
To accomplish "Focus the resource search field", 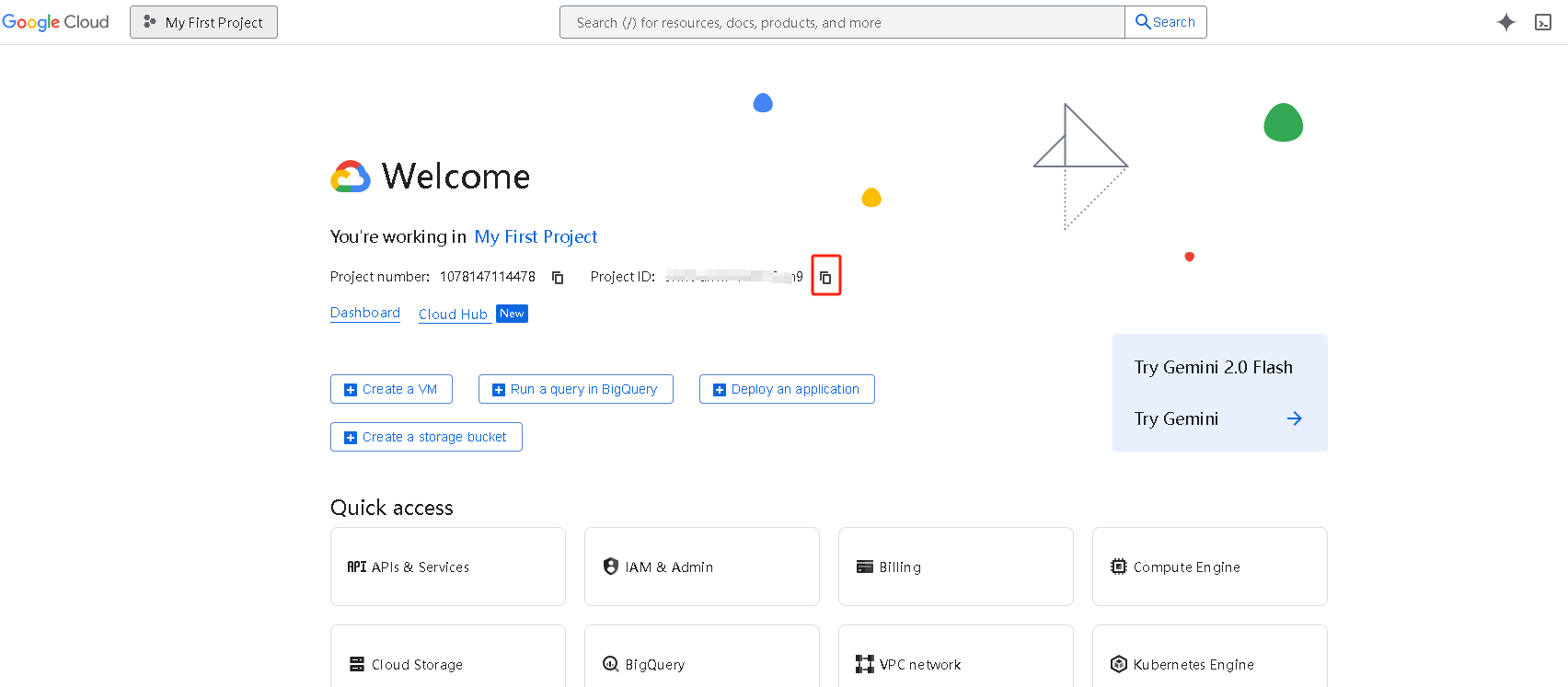I will coord(842,22).
